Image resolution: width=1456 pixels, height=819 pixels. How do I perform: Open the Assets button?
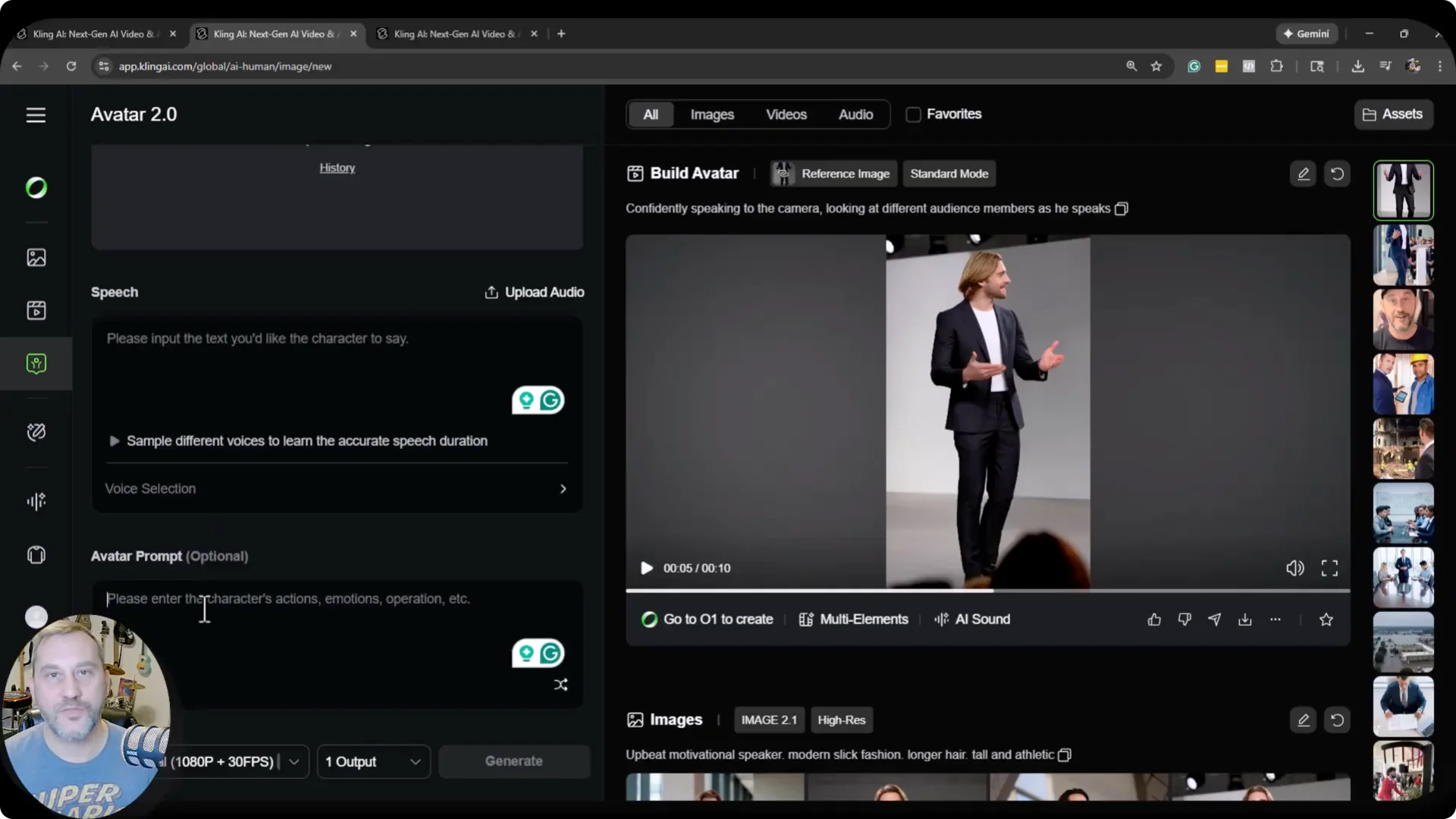[x=1393, y=115]
